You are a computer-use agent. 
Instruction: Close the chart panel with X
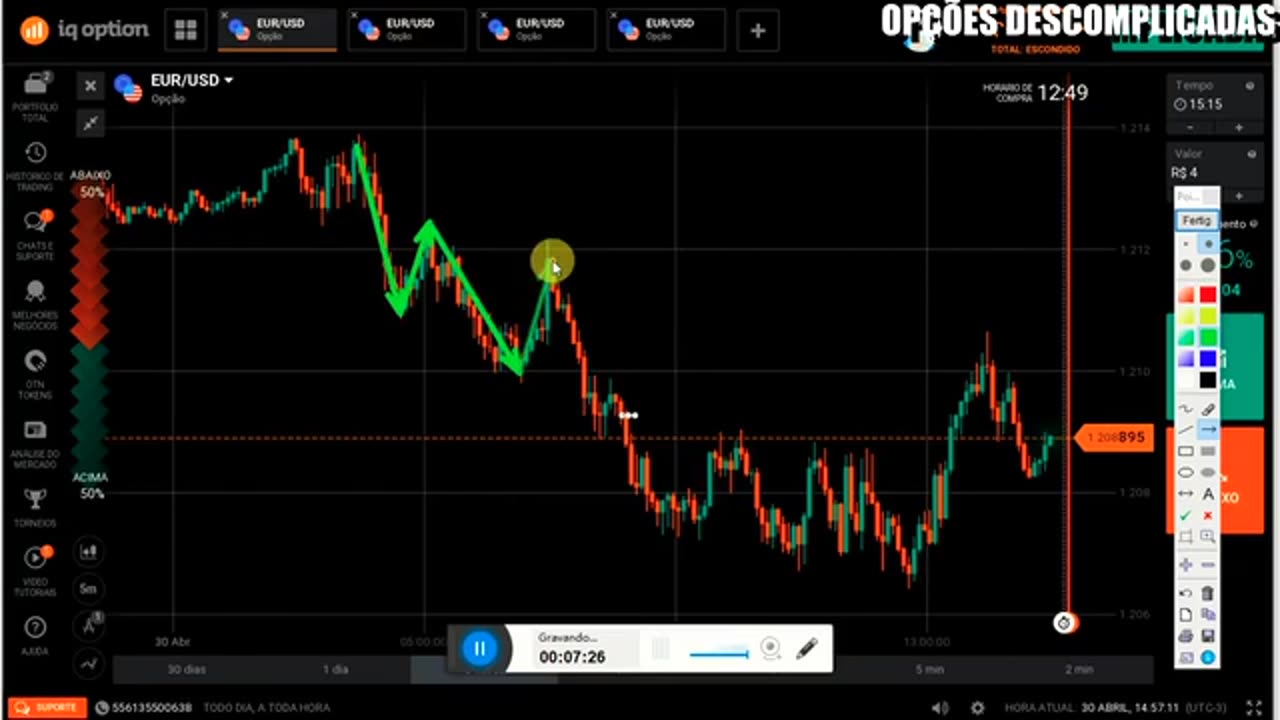[90, 86]
